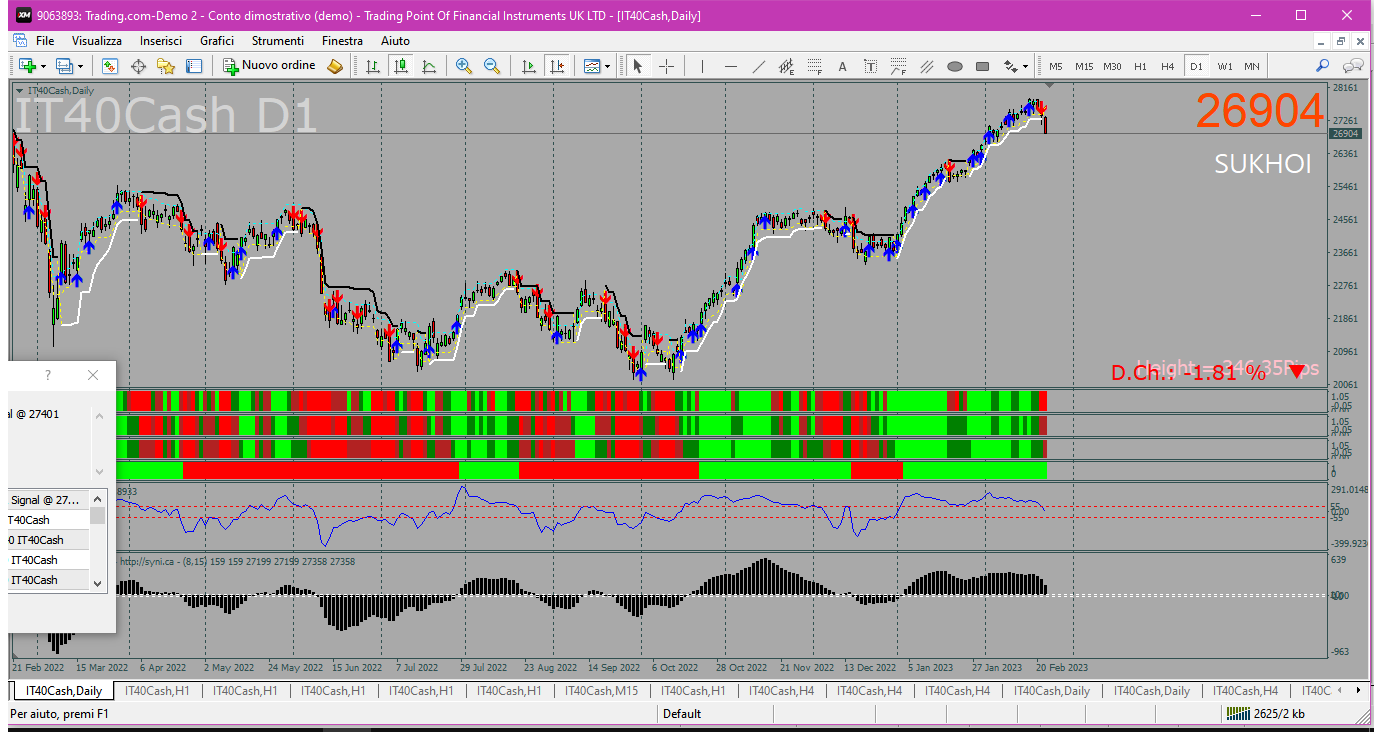Screen dimensions: 1378x732
Task: Switch to the IT40Cash,M15 chart tab
Action: click(x=601, y=691)
